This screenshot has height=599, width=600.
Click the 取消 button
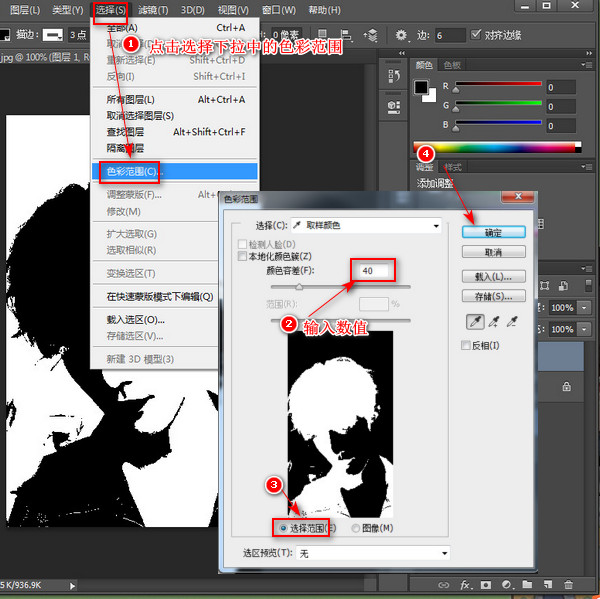494,252
